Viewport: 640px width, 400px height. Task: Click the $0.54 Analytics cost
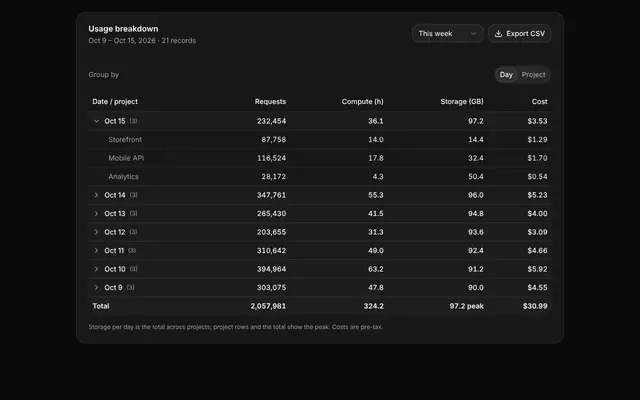(537, 177)
